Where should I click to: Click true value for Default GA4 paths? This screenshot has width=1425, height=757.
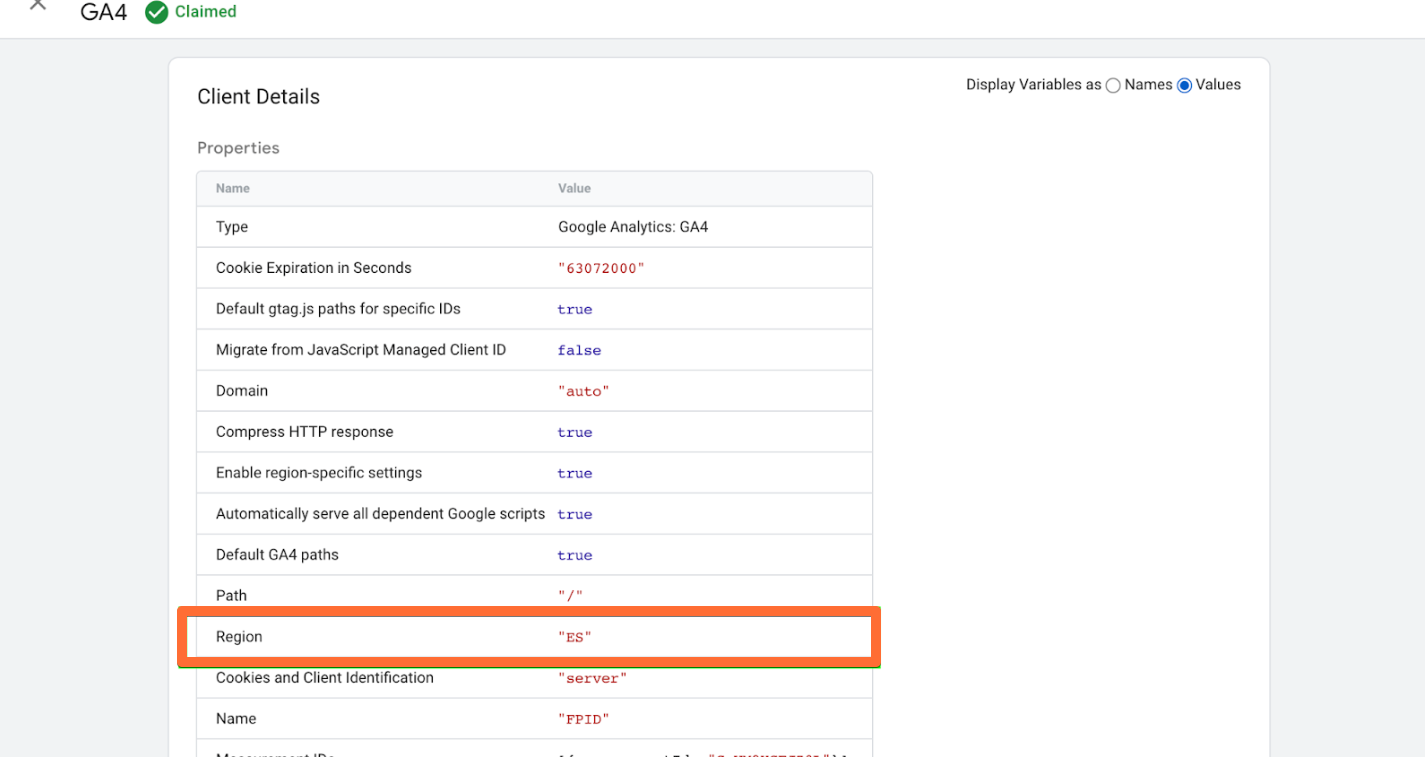[575, 556]
